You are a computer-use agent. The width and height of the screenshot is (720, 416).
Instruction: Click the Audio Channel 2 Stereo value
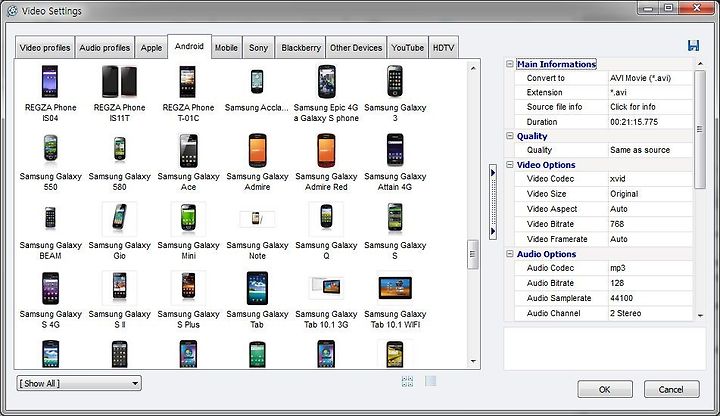[650, 313]
